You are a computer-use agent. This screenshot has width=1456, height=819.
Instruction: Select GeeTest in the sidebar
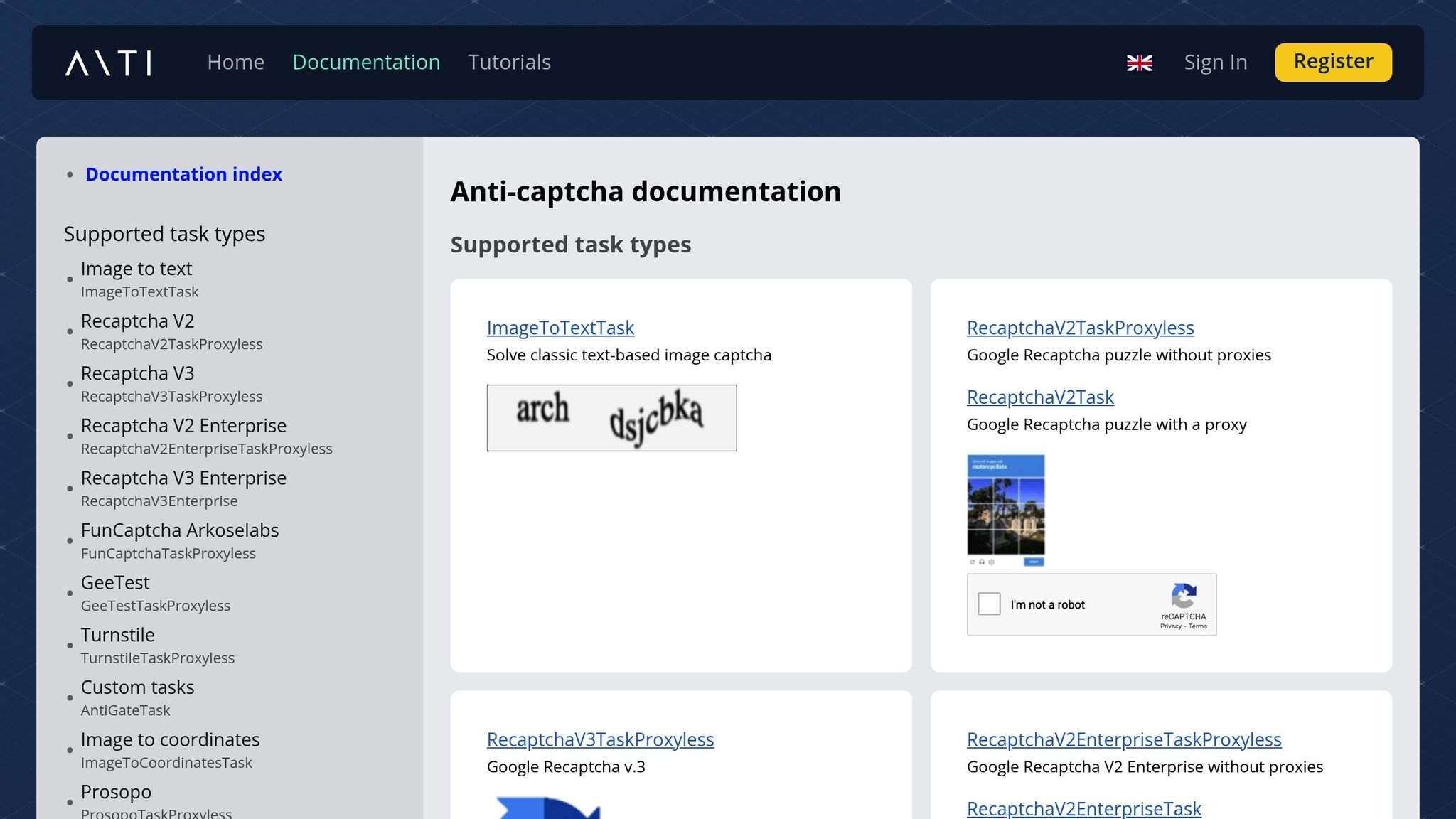click(115, 582)
